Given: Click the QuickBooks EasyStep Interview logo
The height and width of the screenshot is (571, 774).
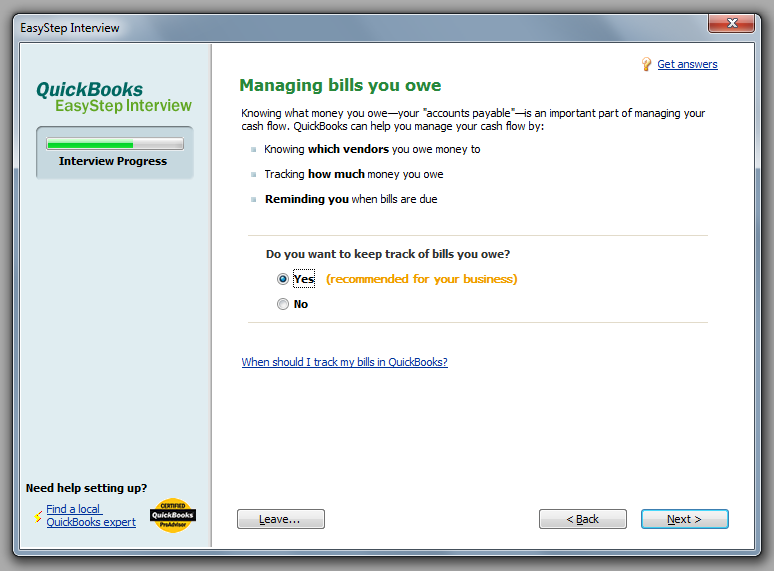Looking at the screenshot, I should pos(114,97).
